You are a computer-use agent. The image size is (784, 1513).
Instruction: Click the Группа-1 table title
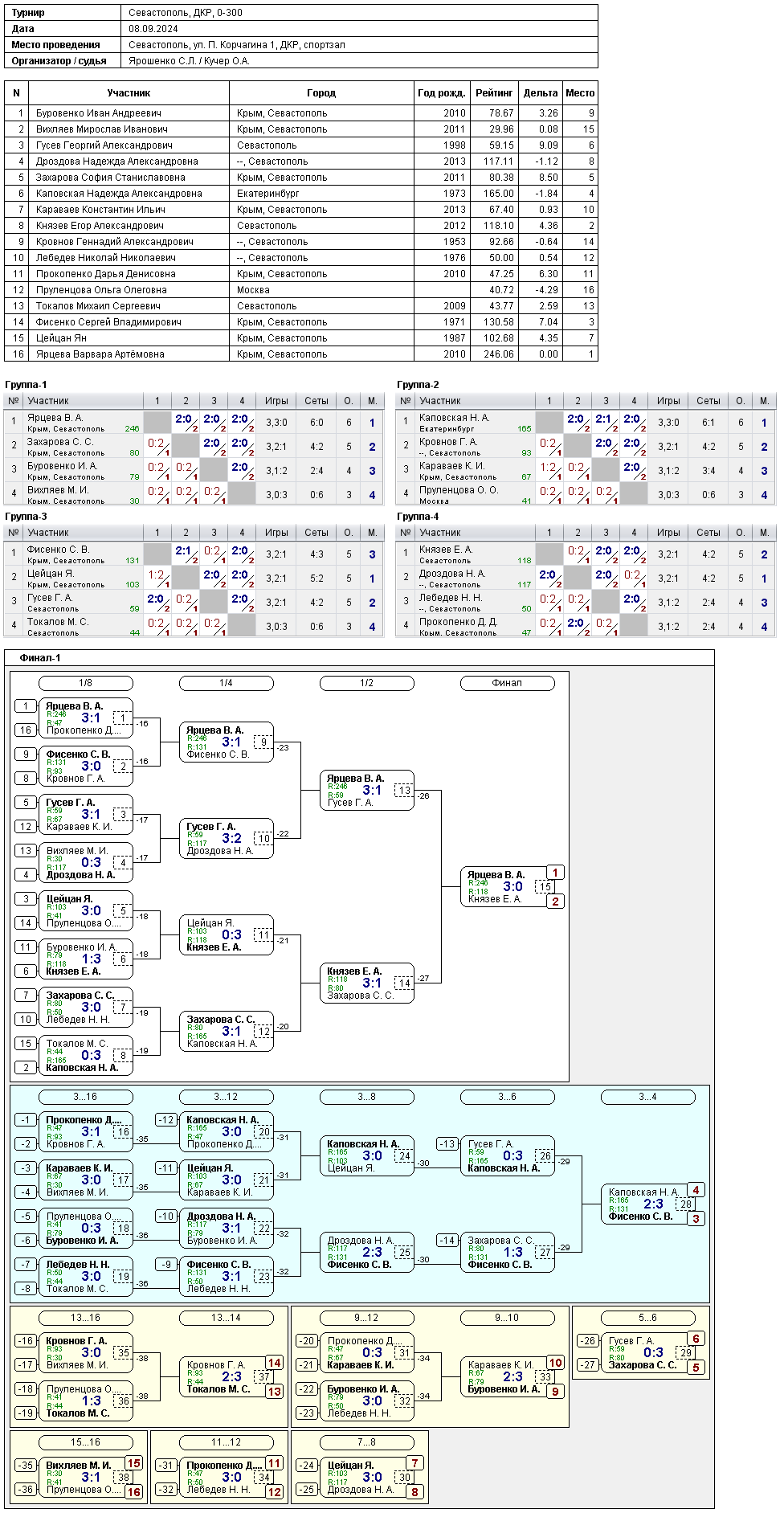(x=27, y=385)
